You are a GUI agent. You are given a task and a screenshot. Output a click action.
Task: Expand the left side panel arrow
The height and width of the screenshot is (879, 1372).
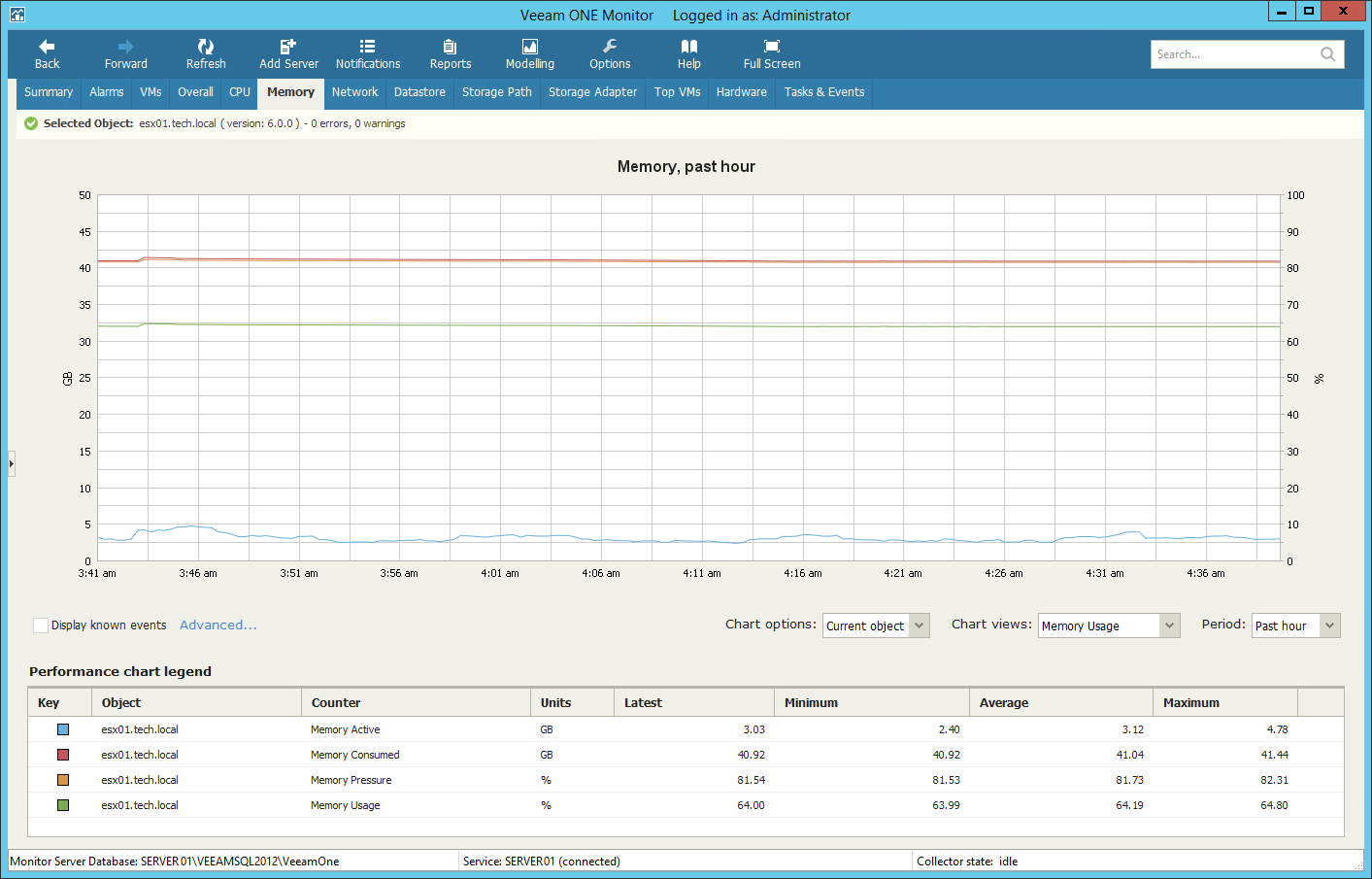12,463
